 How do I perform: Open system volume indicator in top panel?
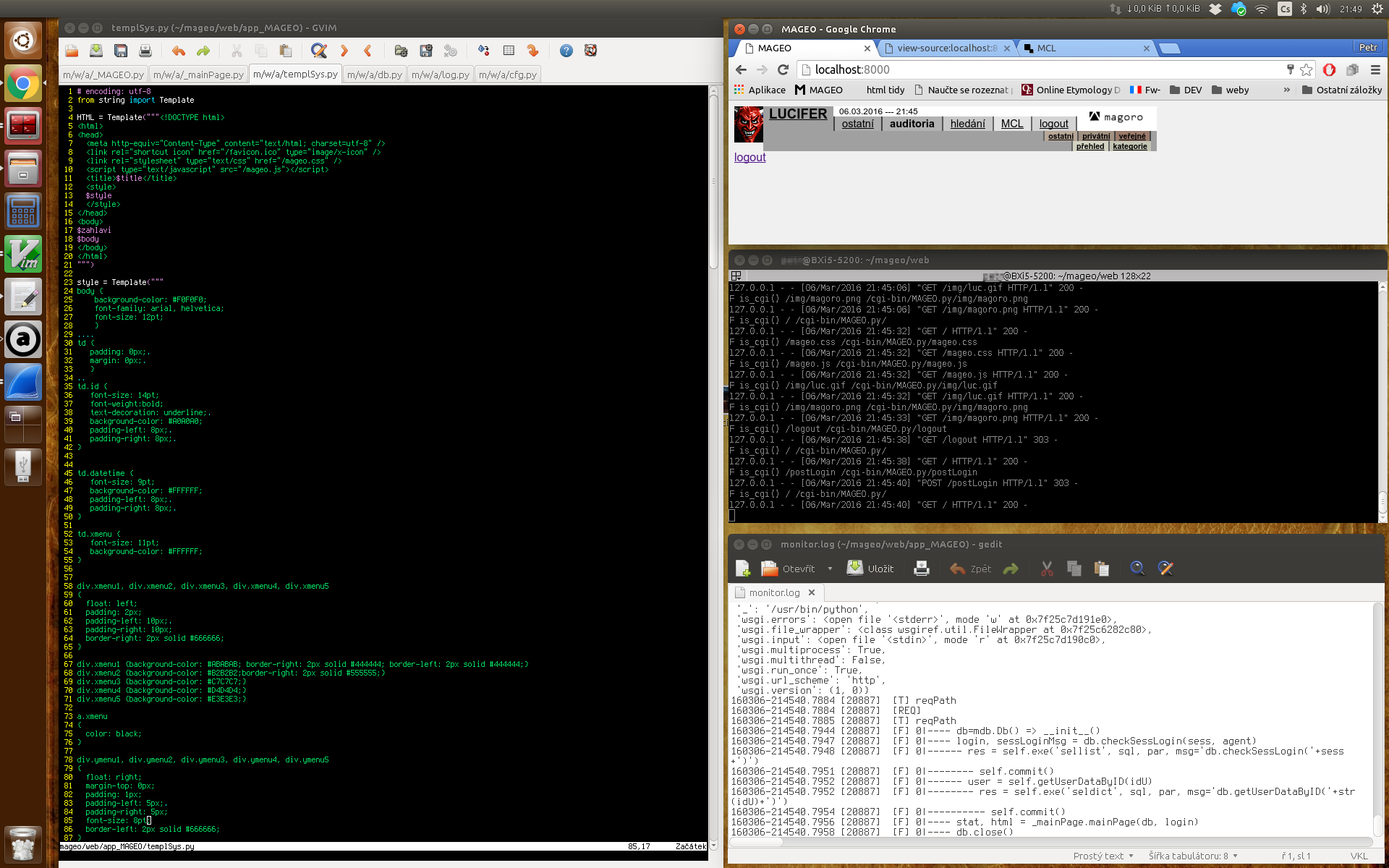tap(1322, 9)
